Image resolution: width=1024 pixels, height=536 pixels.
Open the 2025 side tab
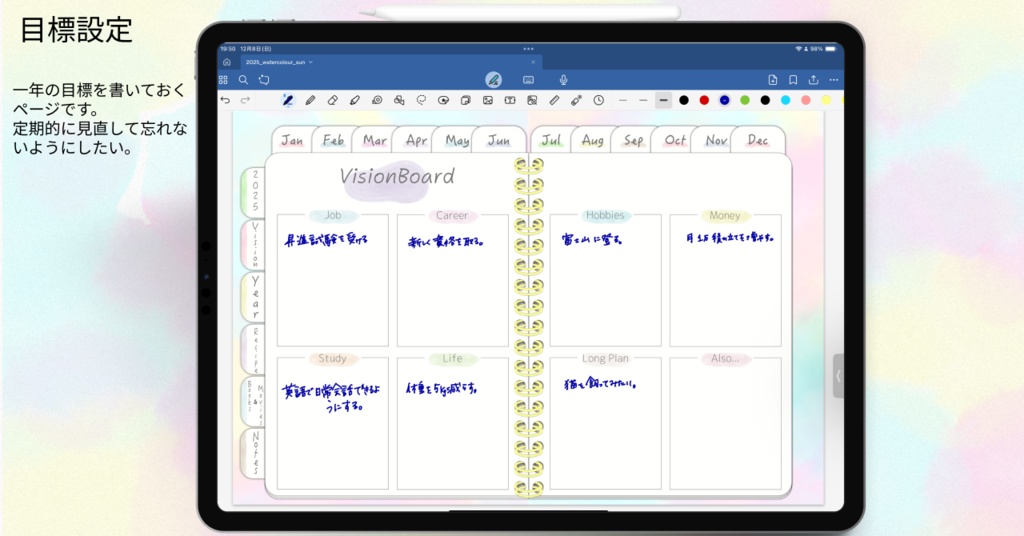(x=254, y=191)
